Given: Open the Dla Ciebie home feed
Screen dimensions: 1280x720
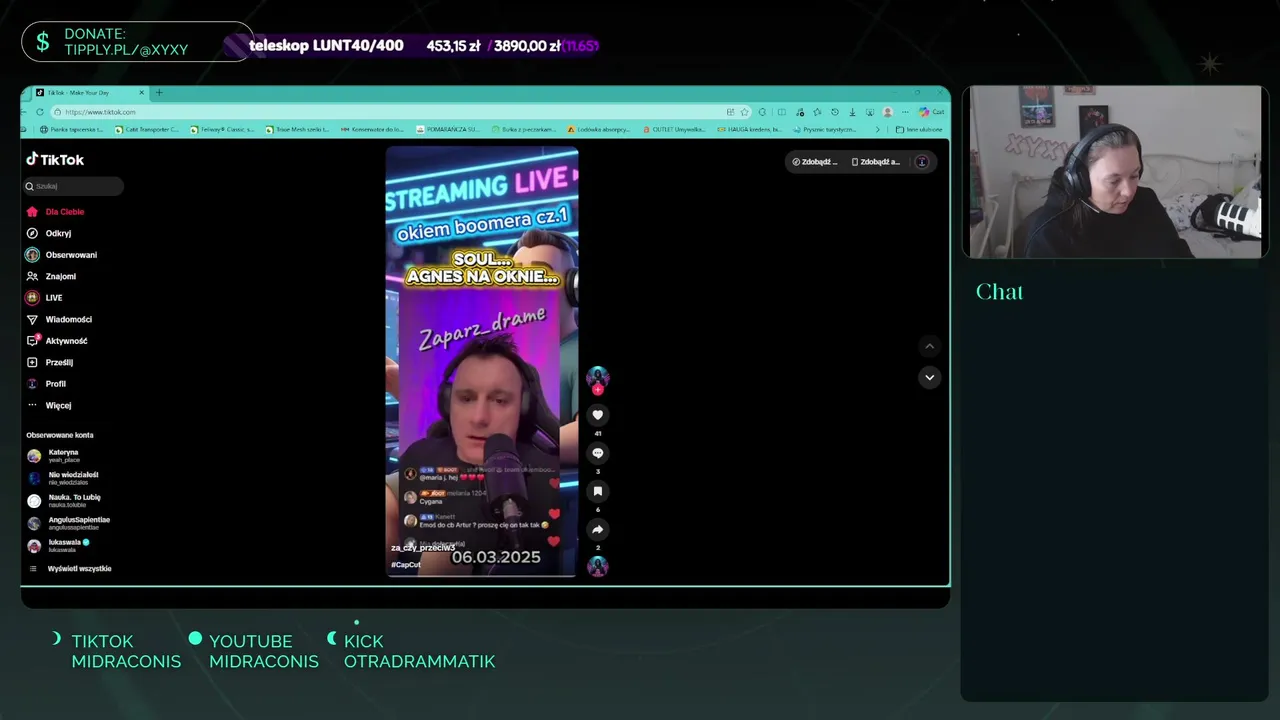Looking at the screenshot, I should click(x=56, y=212).
